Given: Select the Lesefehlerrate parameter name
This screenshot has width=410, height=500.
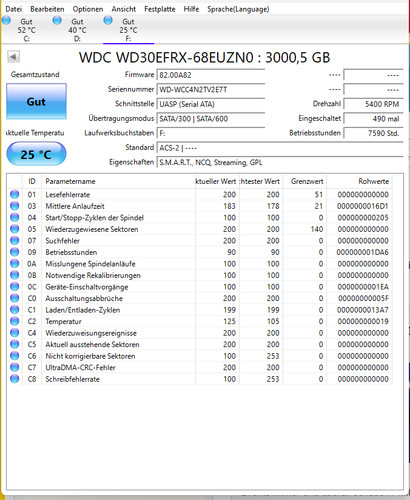Looking at the screenshot, I should [68, 195].
